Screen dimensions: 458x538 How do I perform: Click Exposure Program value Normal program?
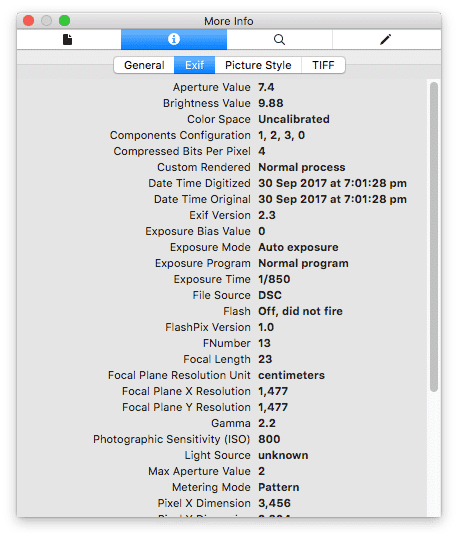click(x=303, y=263)
